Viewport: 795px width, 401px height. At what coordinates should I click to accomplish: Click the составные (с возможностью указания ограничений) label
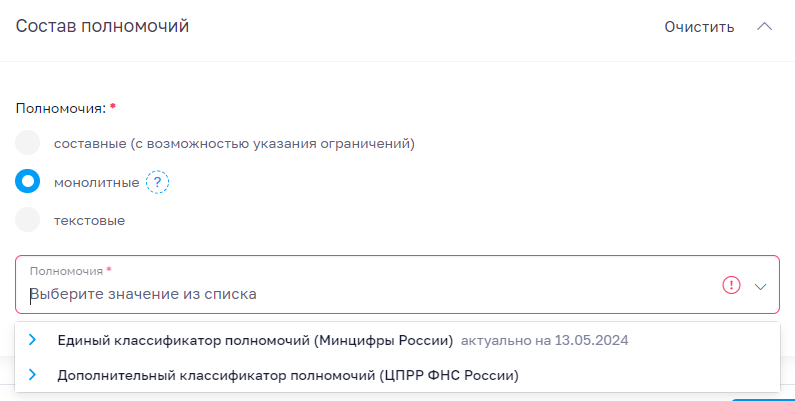[234, 144]
